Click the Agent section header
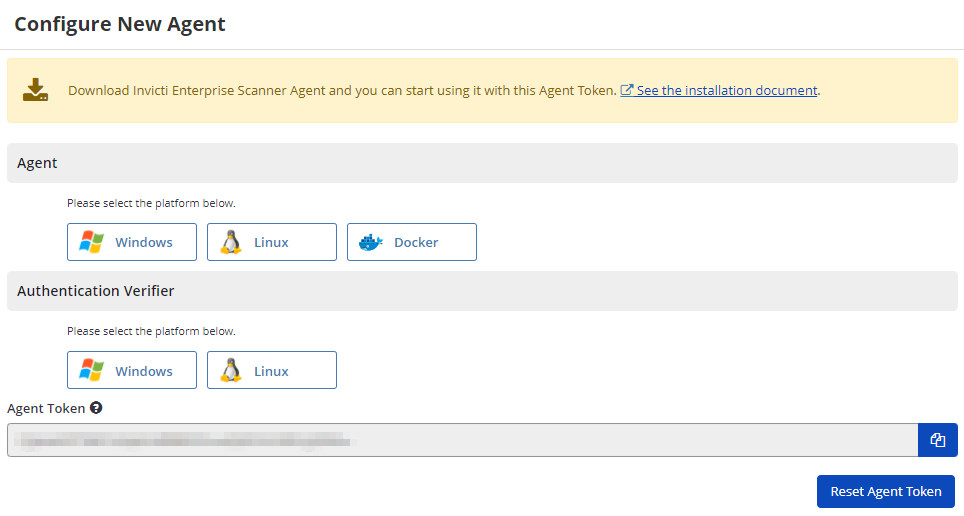The width and height of the screenshot is (964, 516). point(482,163)
